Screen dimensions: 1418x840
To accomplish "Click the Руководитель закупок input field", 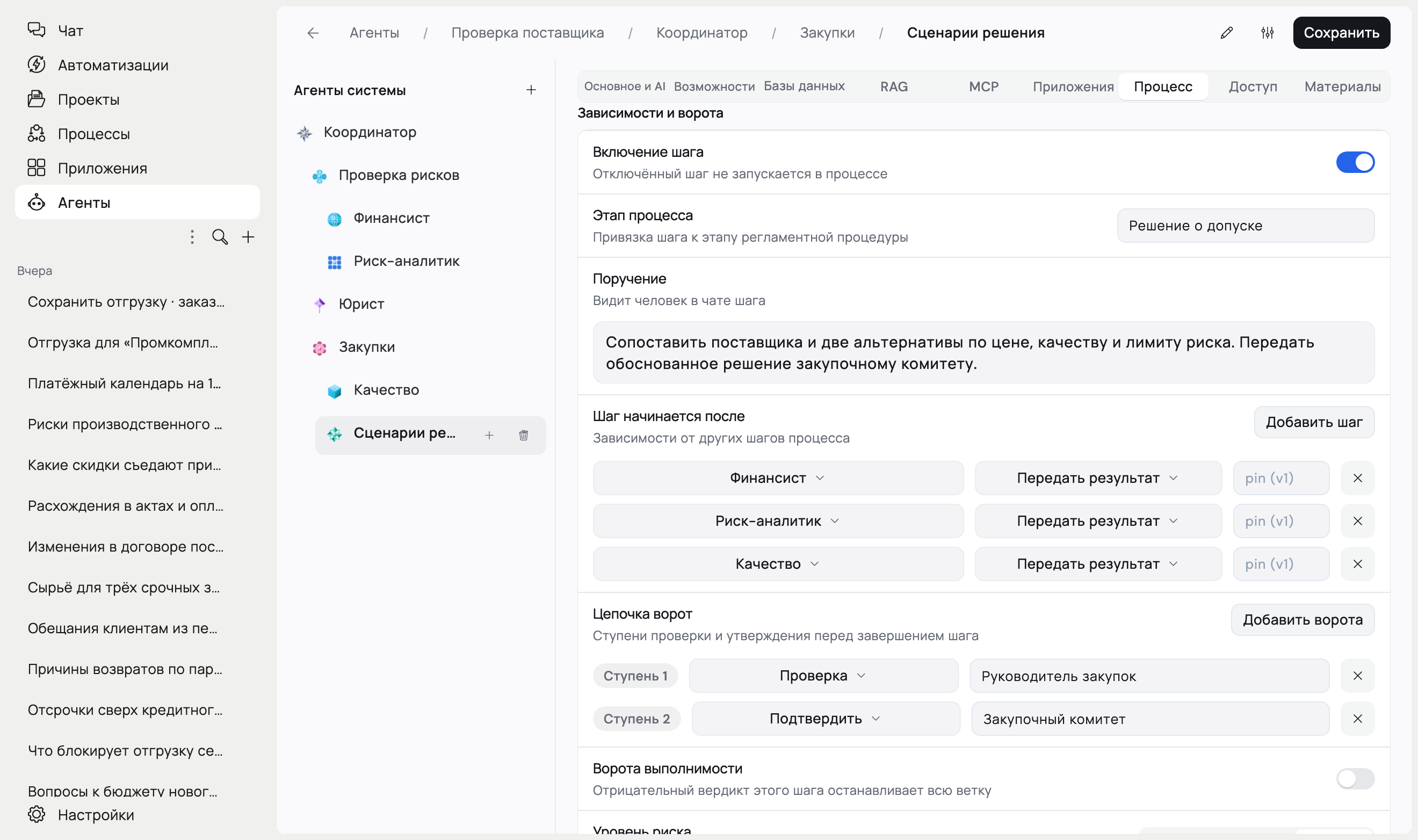I will tap(1149, 676).
